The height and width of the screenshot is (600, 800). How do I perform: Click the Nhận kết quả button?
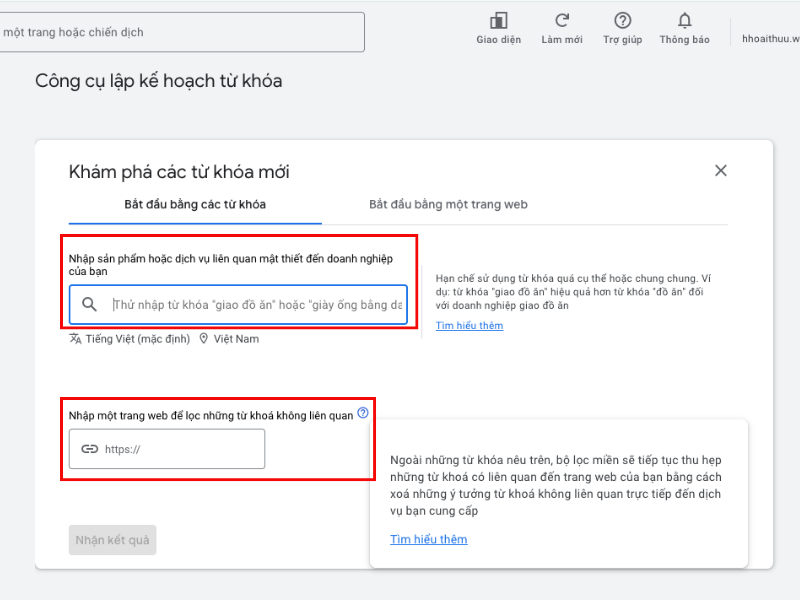click(112, 540)
